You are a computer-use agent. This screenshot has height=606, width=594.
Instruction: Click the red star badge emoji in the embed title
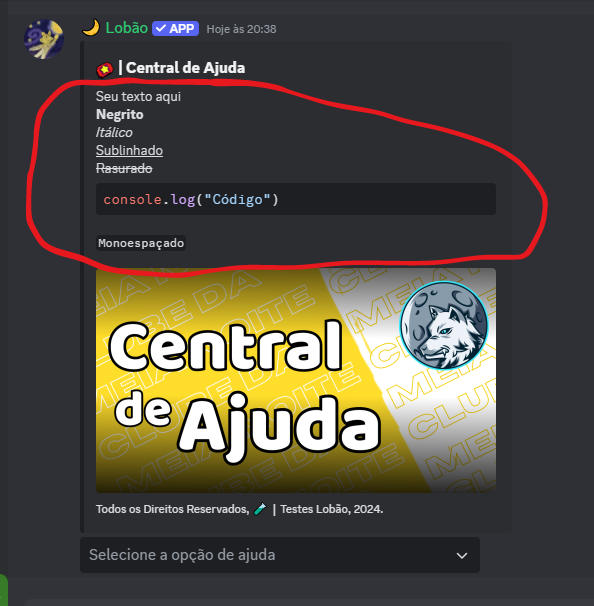[104, 70]
